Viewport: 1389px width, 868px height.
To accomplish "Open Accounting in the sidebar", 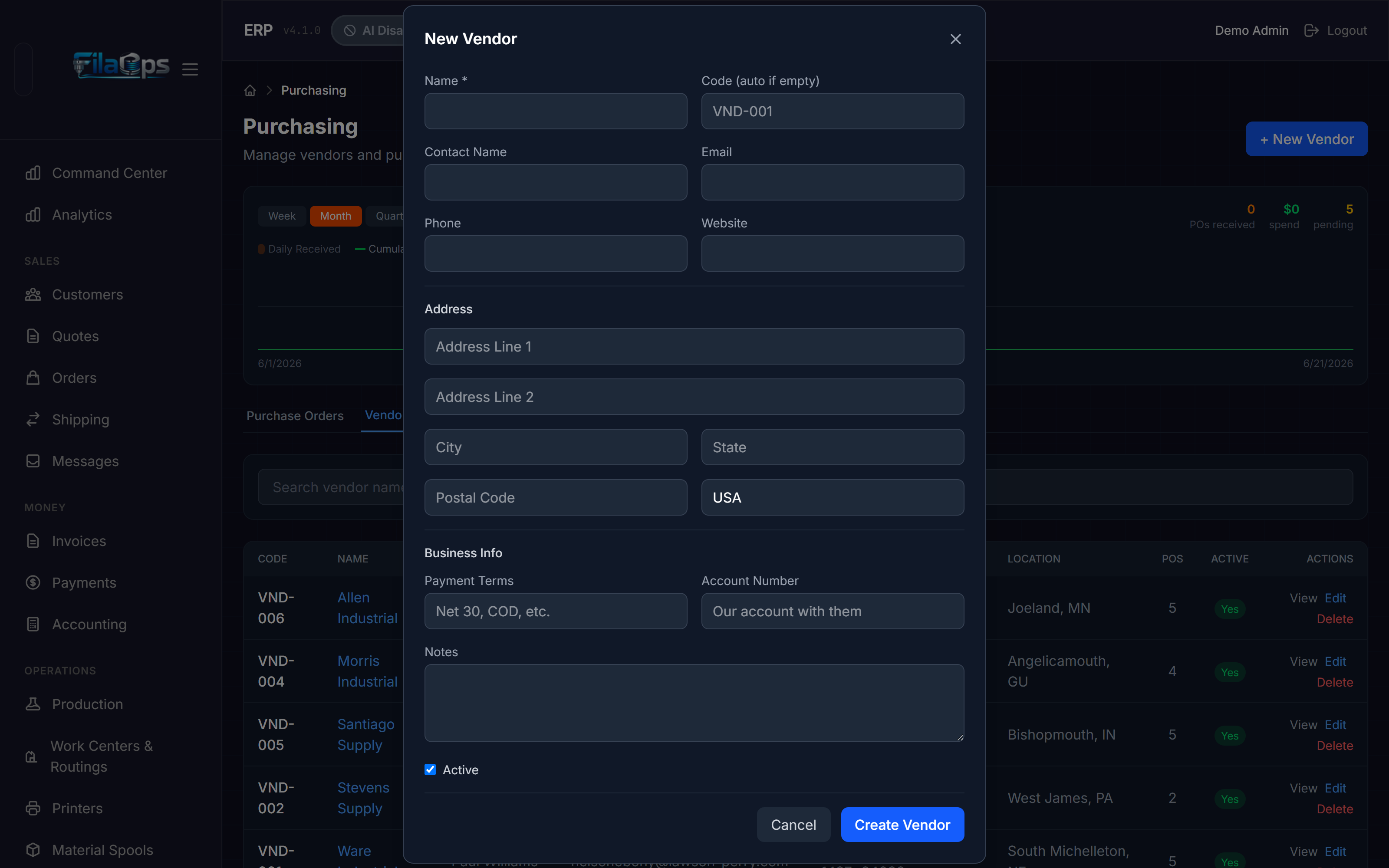I will (x=76, y=624).
